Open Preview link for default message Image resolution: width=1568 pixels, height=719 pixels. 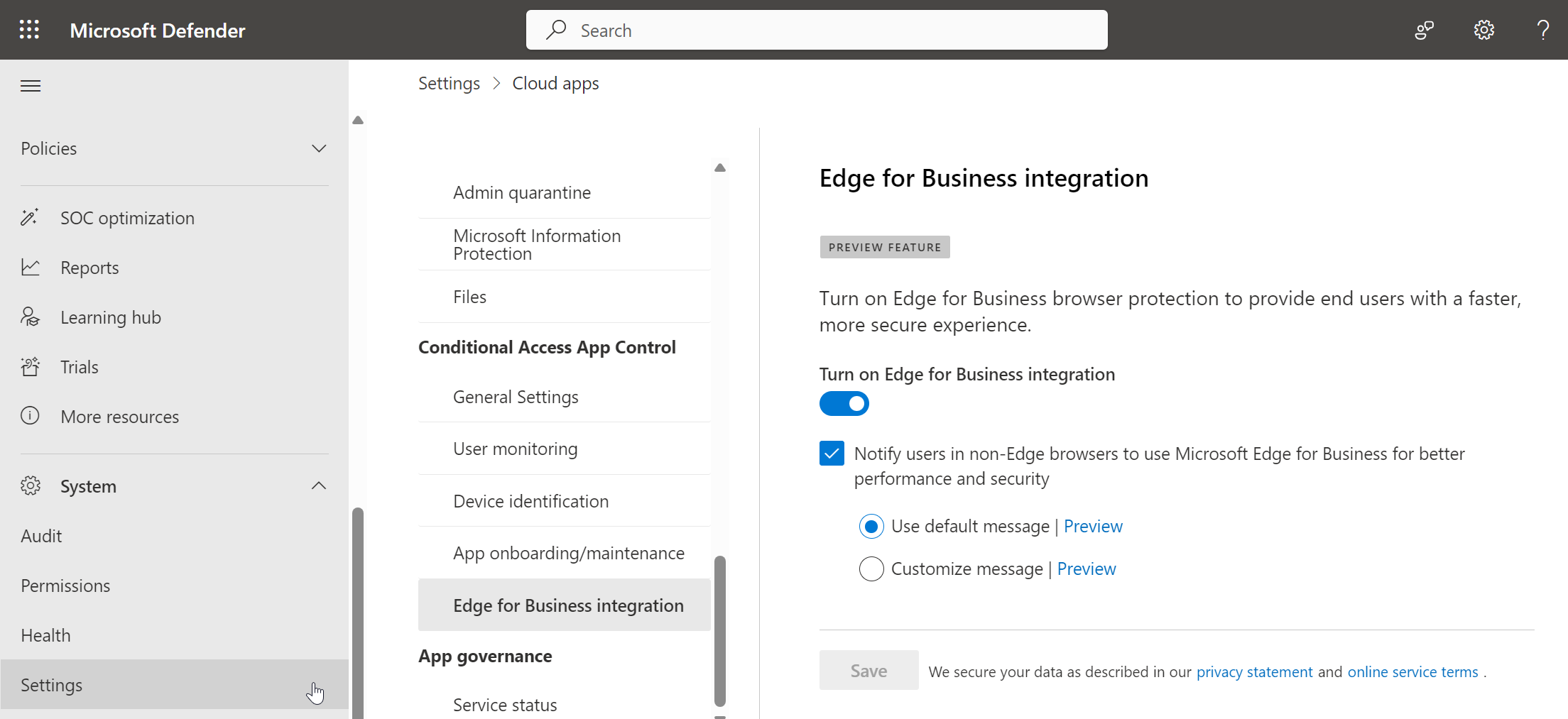click(1093, 527)
